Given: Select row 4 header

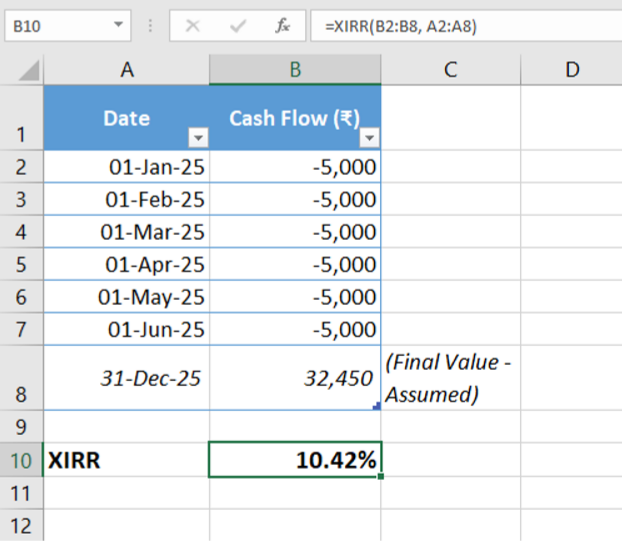Looking at the screenshot, I should pos(21,232).
